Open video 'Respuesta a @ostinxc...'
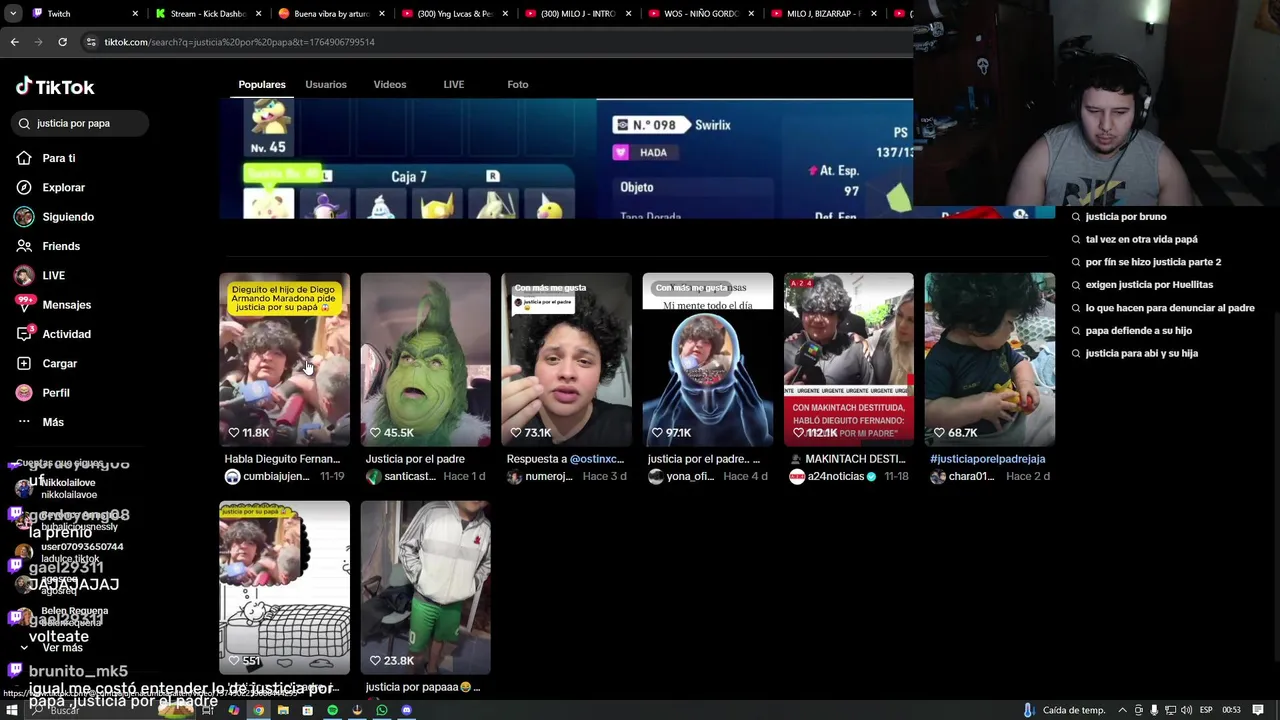 (x=566, y=359)
